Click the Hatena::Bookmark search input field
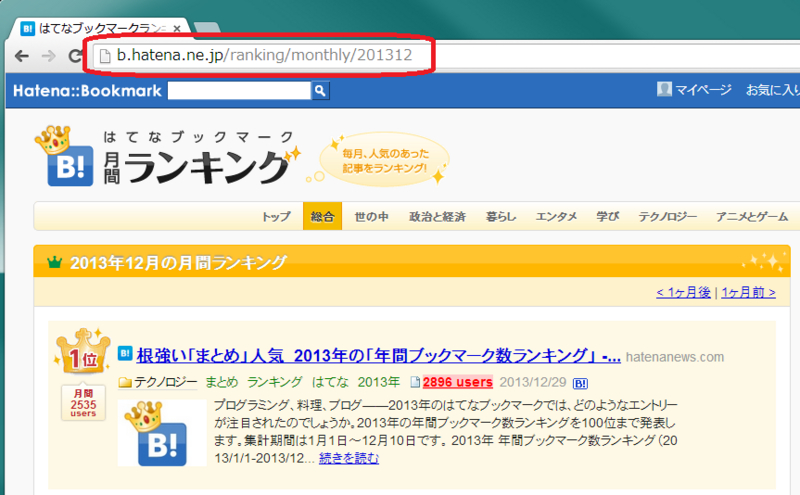The image size is (800, 495). 239,90
